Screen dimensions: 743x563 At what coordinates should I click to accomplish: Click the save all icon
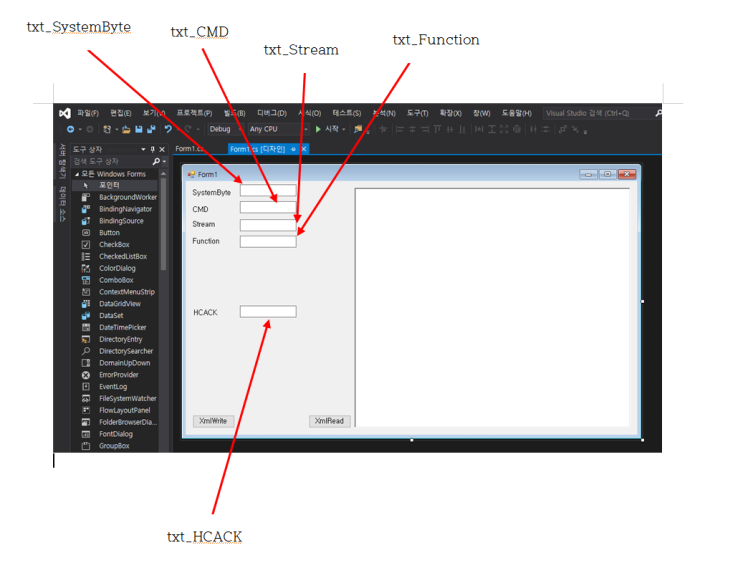151,129
